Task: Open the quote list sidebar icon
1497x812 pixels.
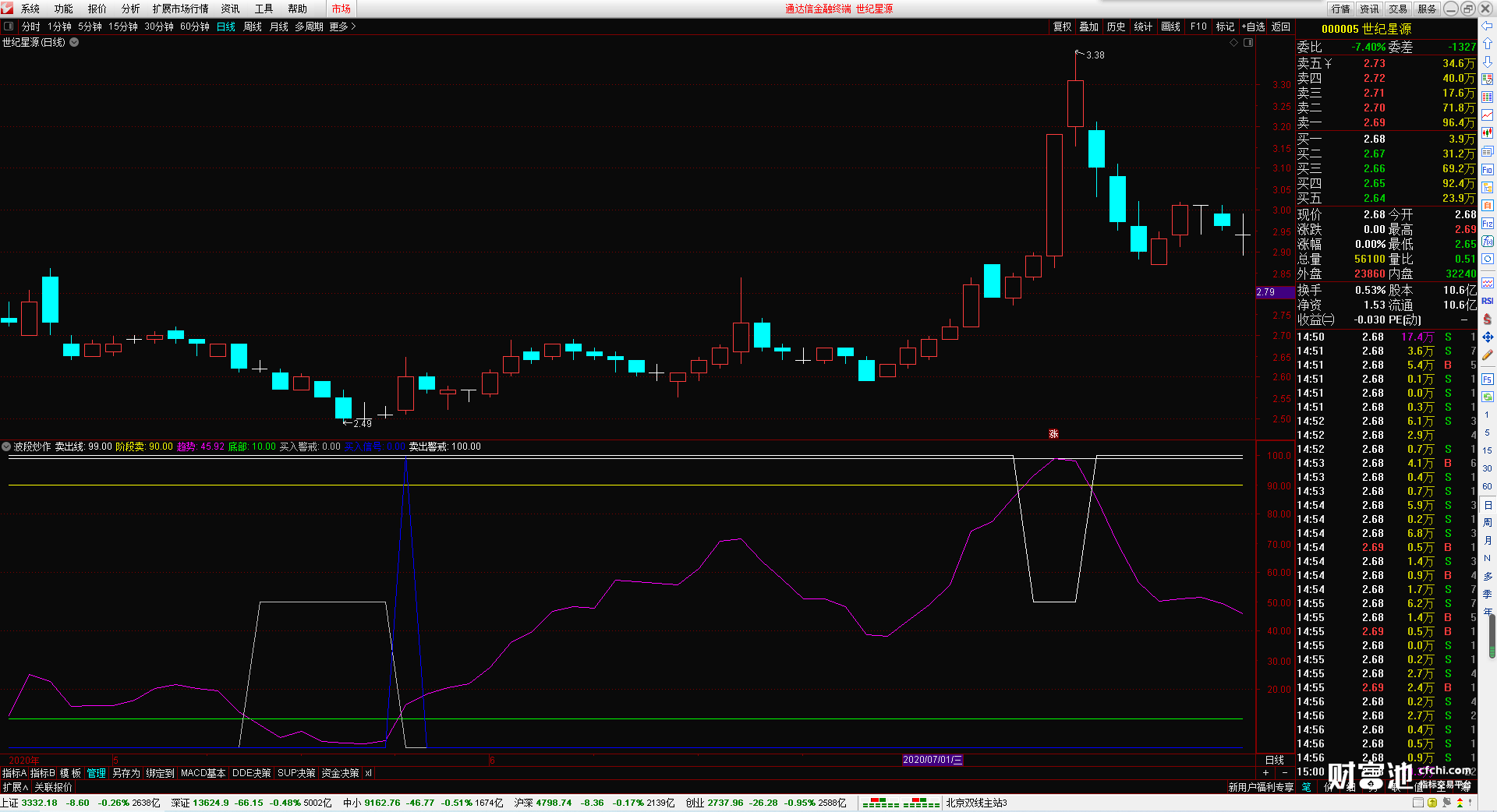Action: coord(1488,79)
